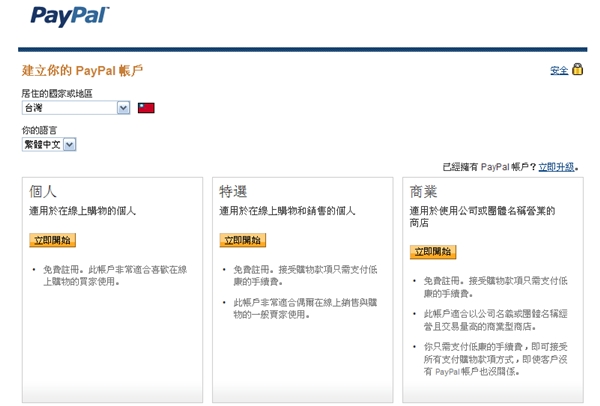Click the 特選 account heading
Image resolution: width=600 pixels, height=406 pixels.
pos(233,191)
